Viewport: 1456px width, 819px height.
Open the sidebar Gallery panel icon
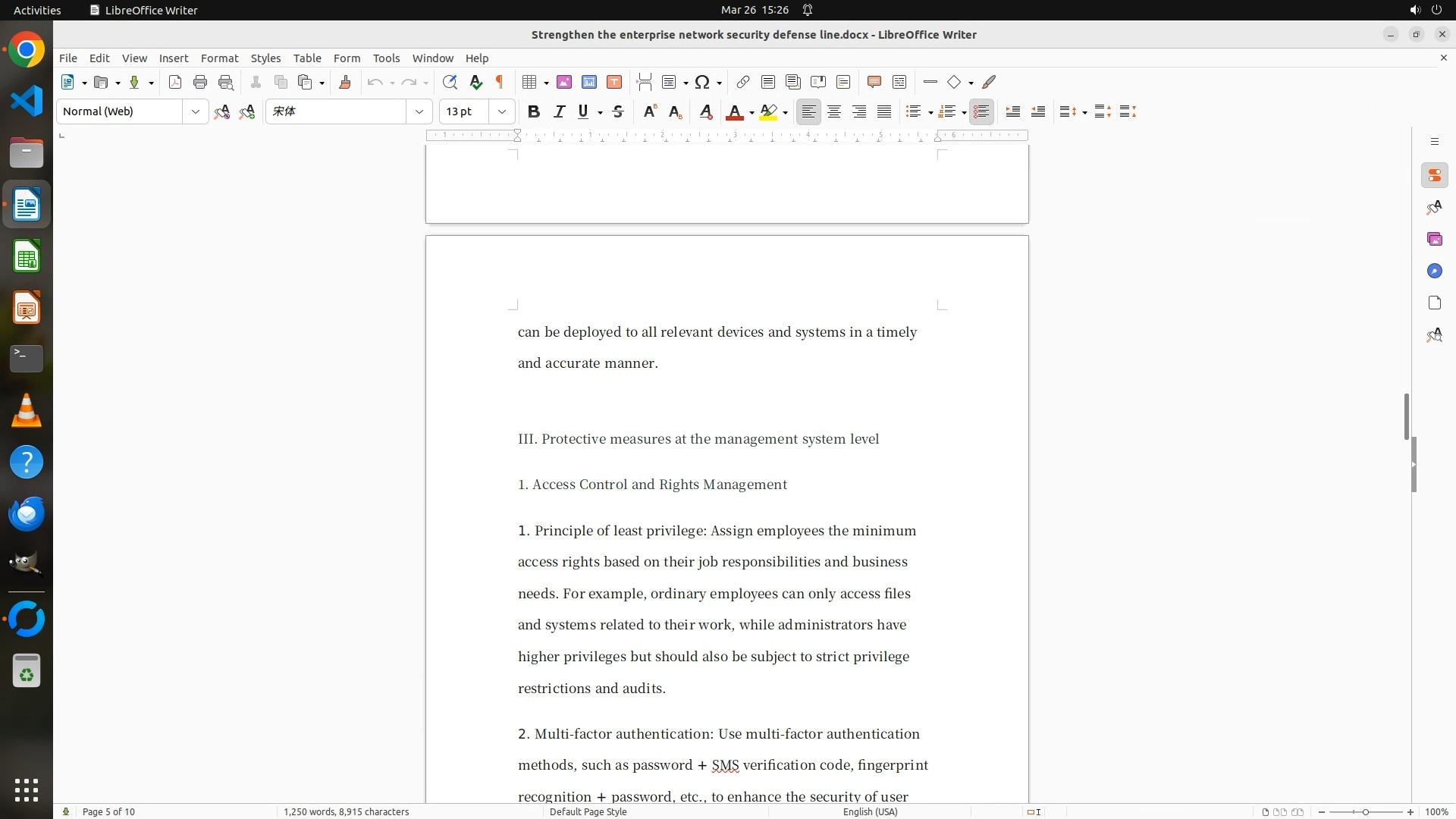pos(1434,240)
